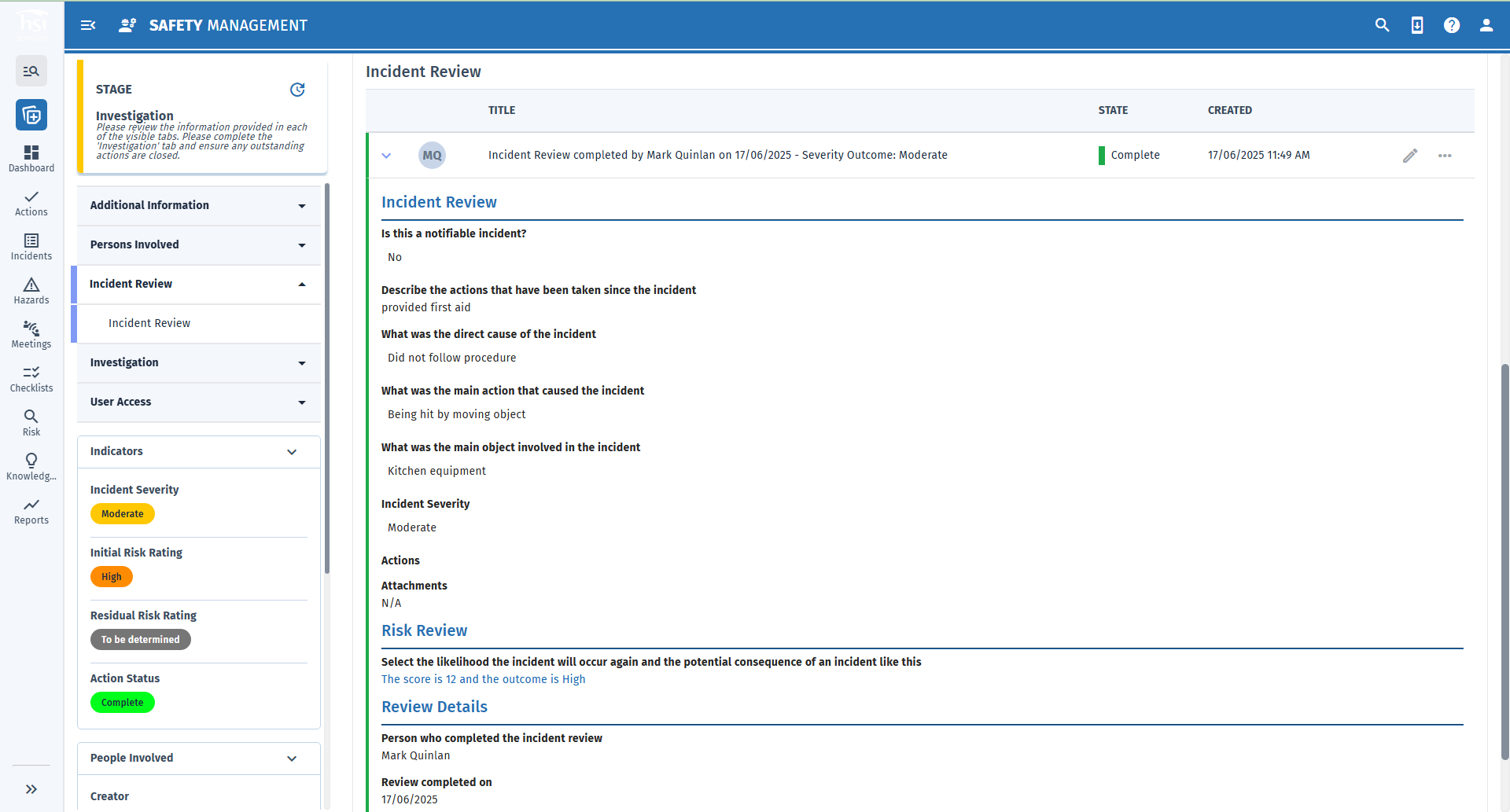Select the Incidents icon in the sidebar

(x=31, y=246)
